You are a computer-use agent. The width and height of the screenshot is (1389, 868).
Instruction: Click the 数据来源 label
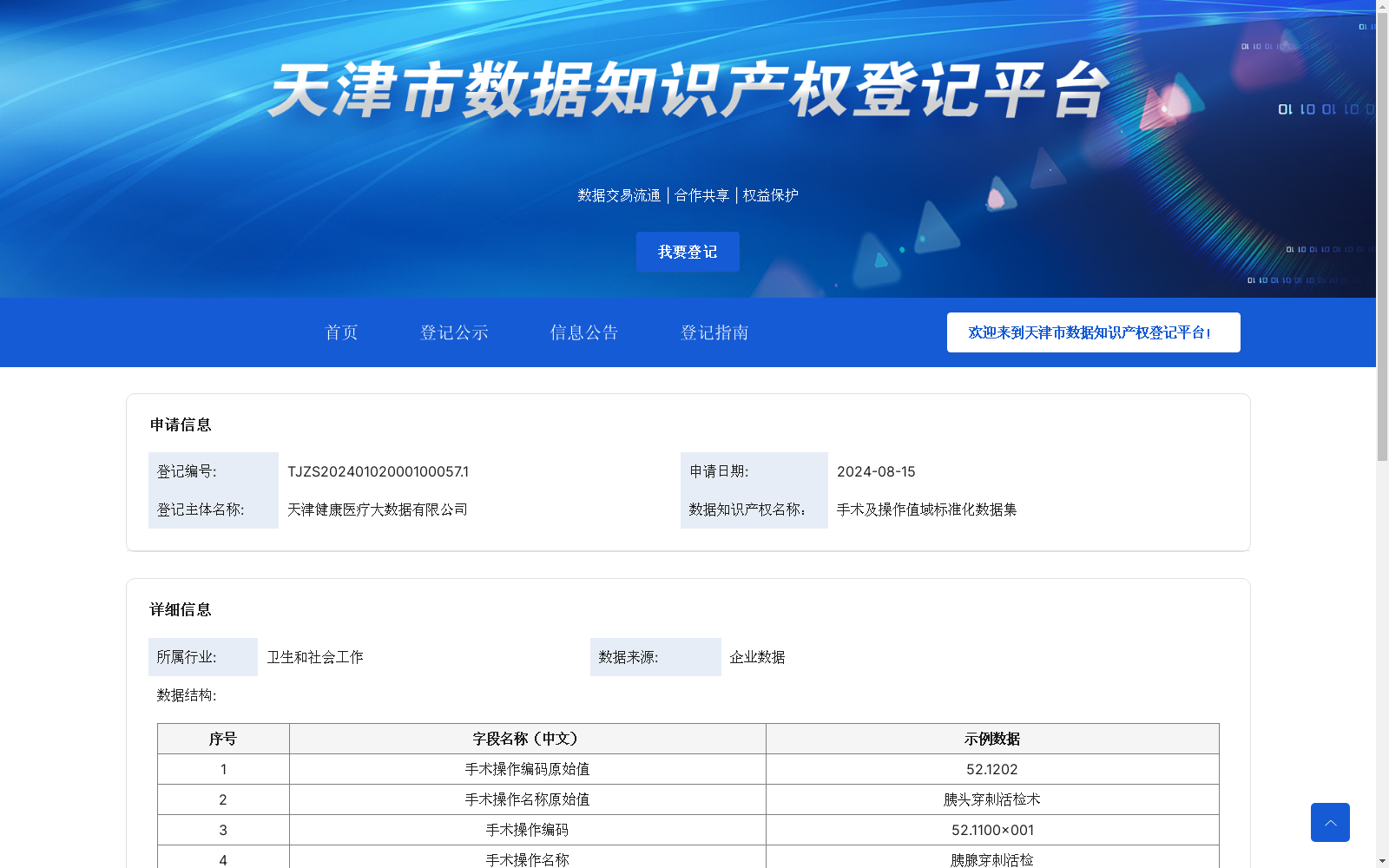tap(629, 657)
